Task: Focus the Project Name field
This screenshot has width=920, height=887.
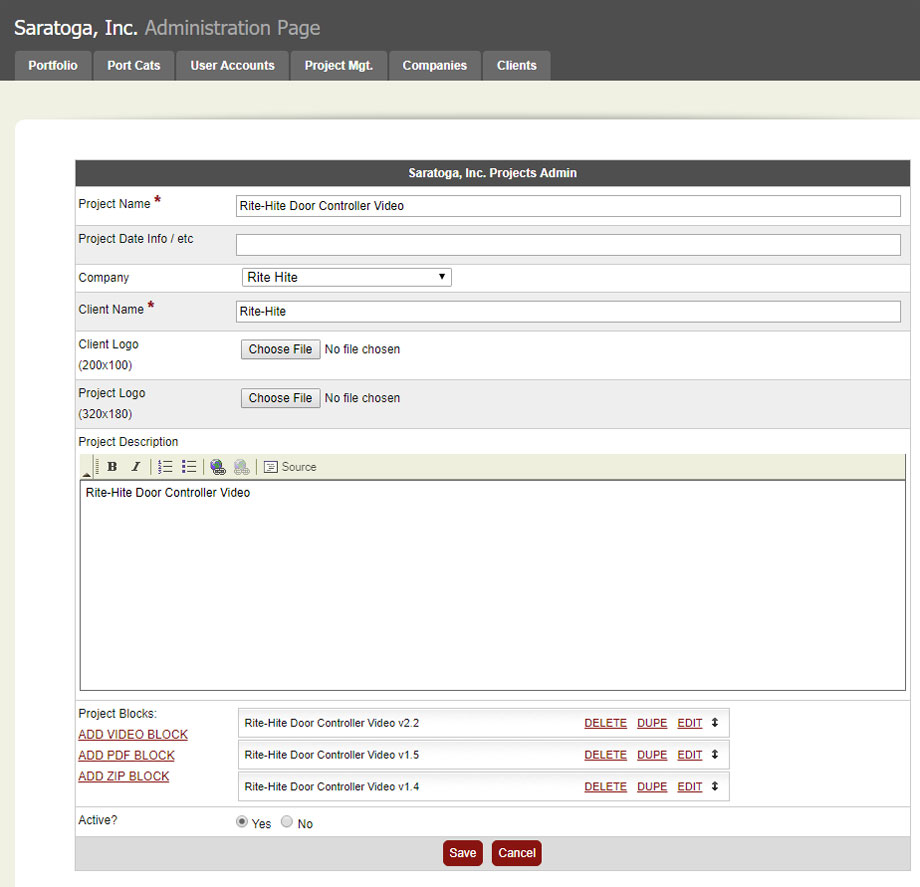Action: 568,206
